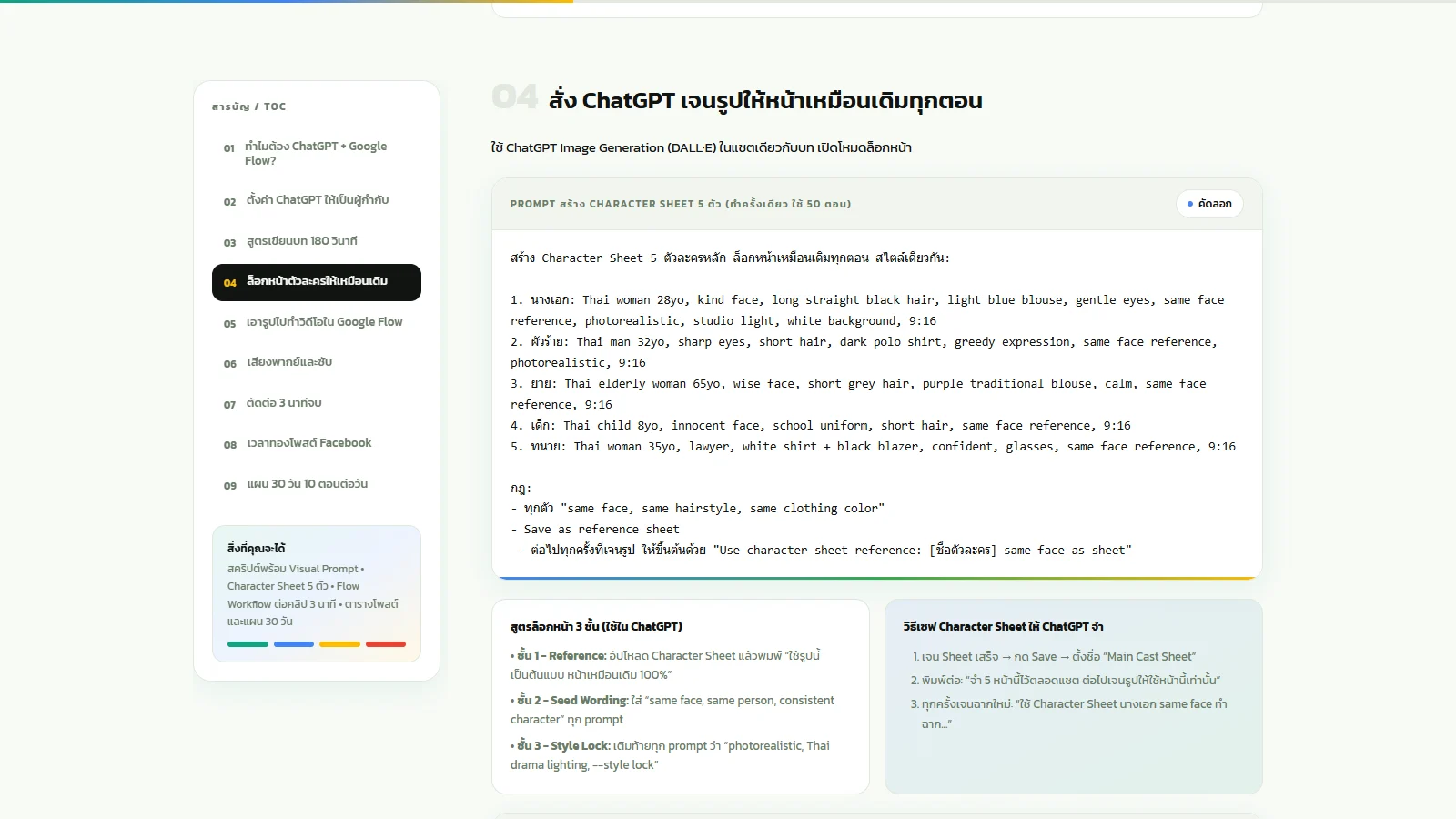
Task: Click the section heading สั่ง ChatGPT เจนรูป
Action: click(x=765, y=100)
